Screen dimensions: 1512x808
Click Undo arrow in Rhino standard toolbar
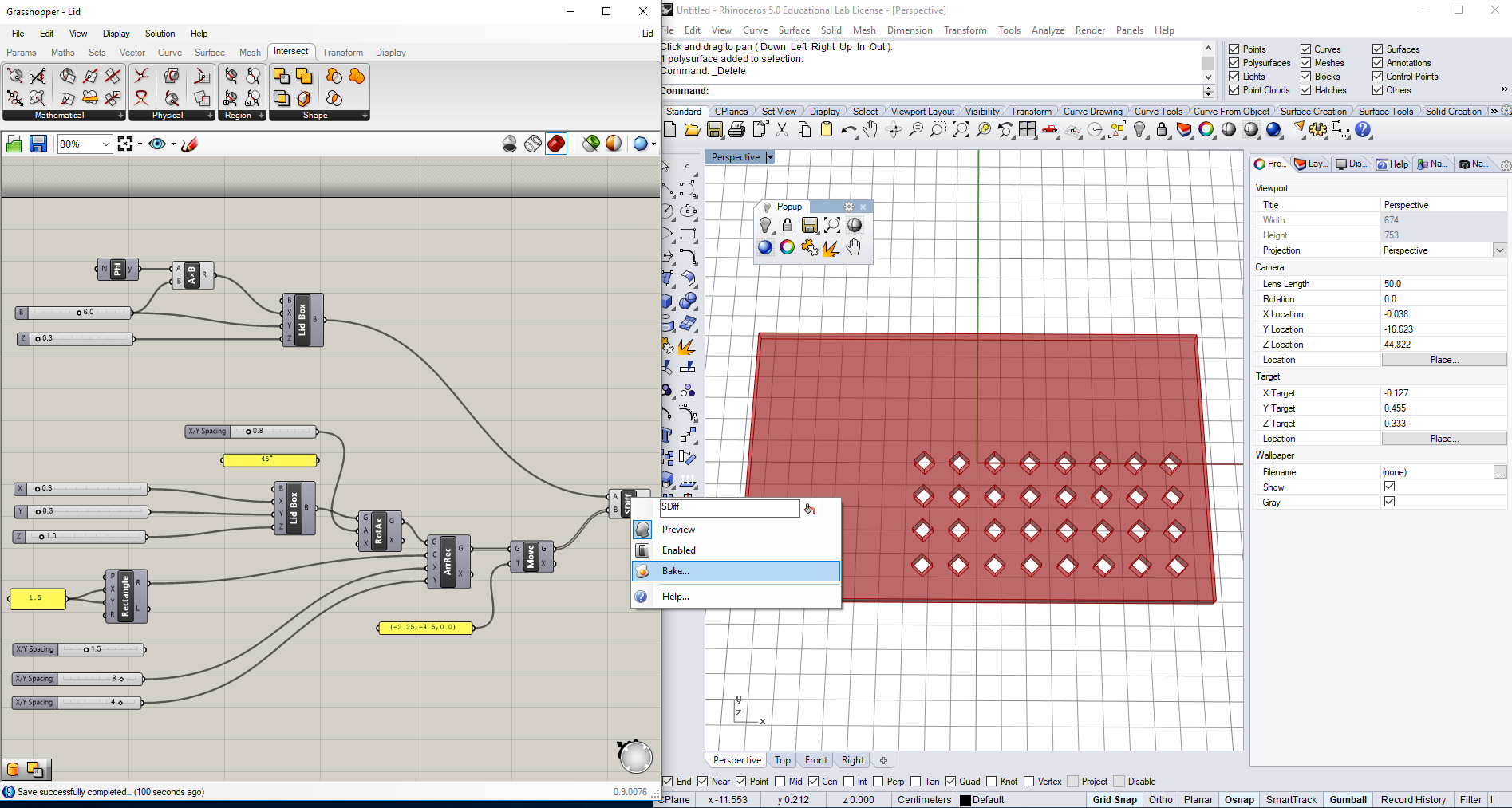tap(848, 129)
